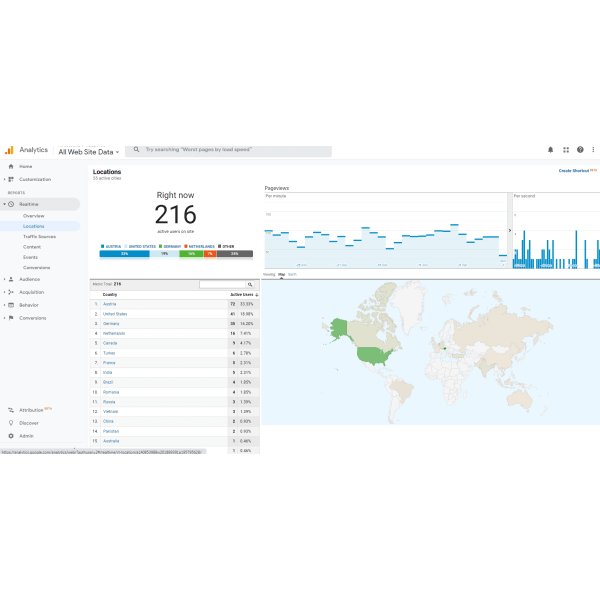Click the table filter search magnifier button
The height and width of the screenshot is (600, 600).
[250, 284]
